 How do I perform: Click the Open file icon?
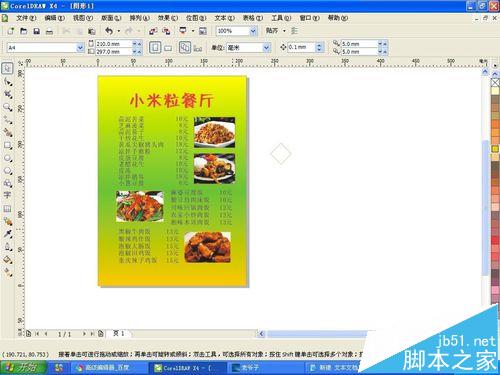(23, 31)
